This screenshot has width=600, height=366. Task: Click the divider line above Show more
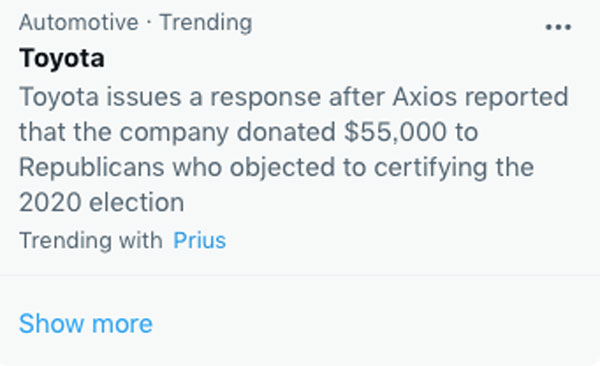tap(300, 275)
